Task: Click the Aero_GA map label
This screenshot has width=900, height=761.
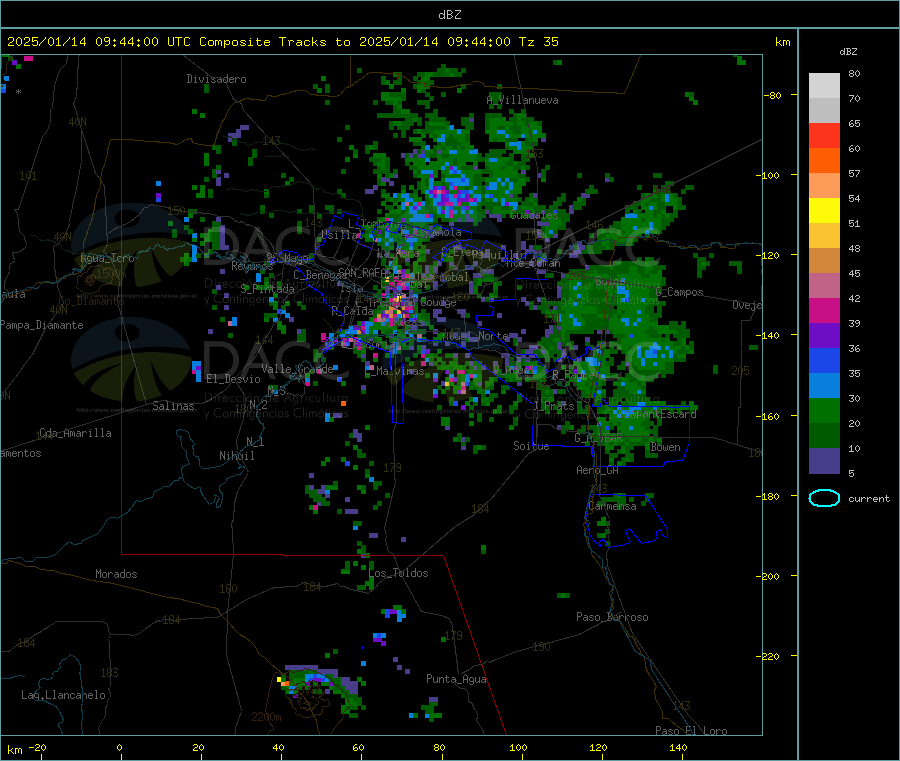Action: point(598,470)
